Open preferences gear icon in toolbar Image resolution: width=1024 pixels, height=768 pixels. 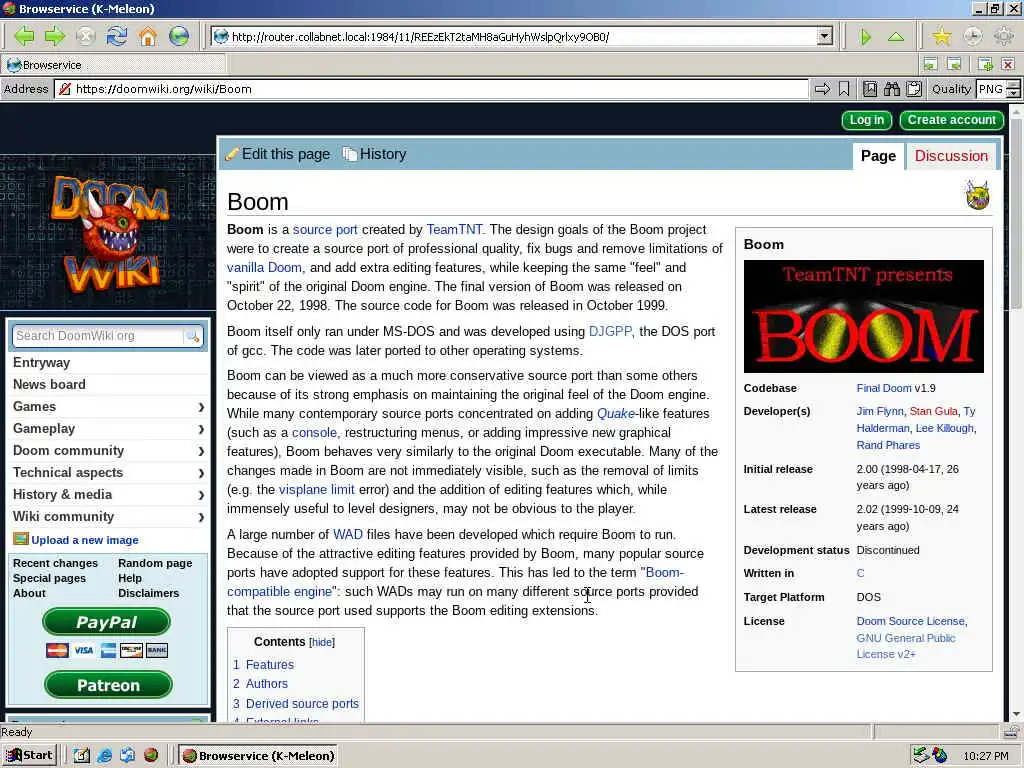1003,37
